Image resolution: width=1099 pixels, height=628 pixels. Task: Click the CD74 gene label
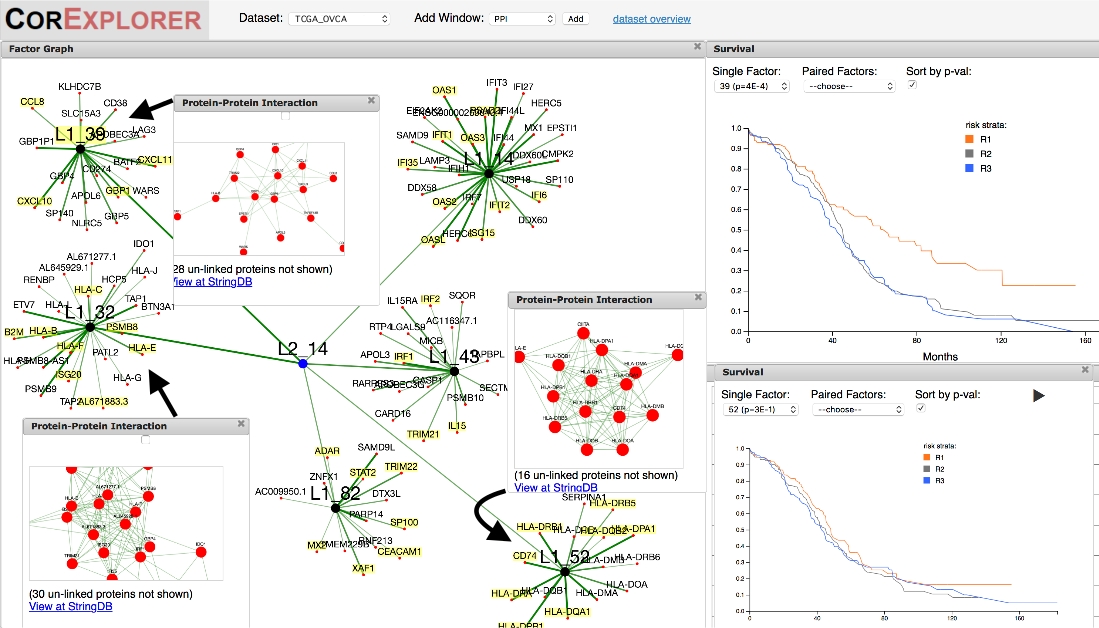pos(524,556)
